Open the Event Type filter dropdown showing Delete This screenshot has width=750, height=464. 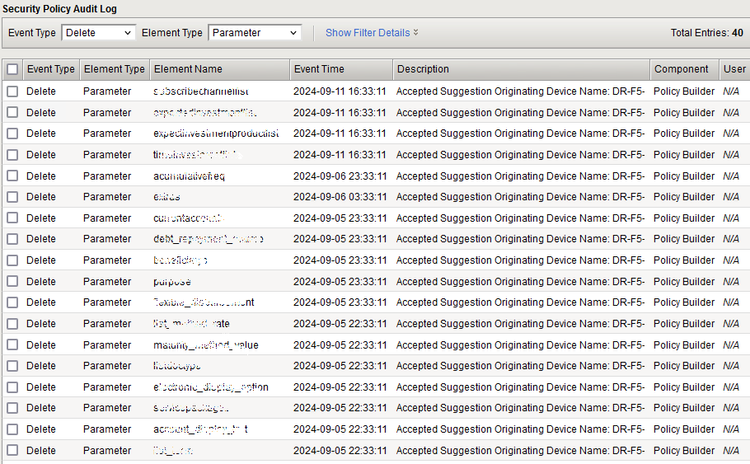point(99,33)
